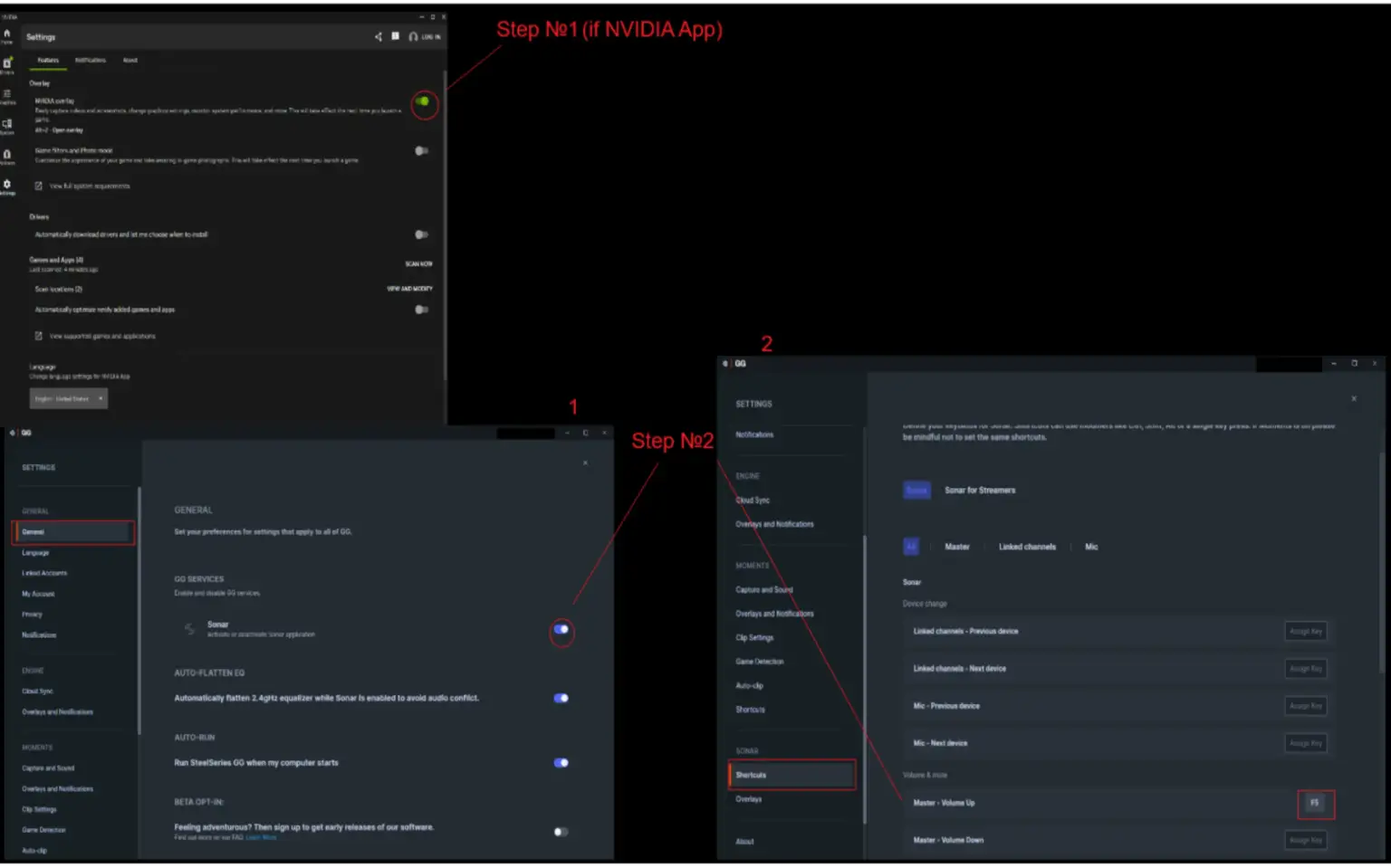Click the LOG IN icon in NVIDIA title bar
This screenshot has height=868, width=1391.
pos(414,36)
